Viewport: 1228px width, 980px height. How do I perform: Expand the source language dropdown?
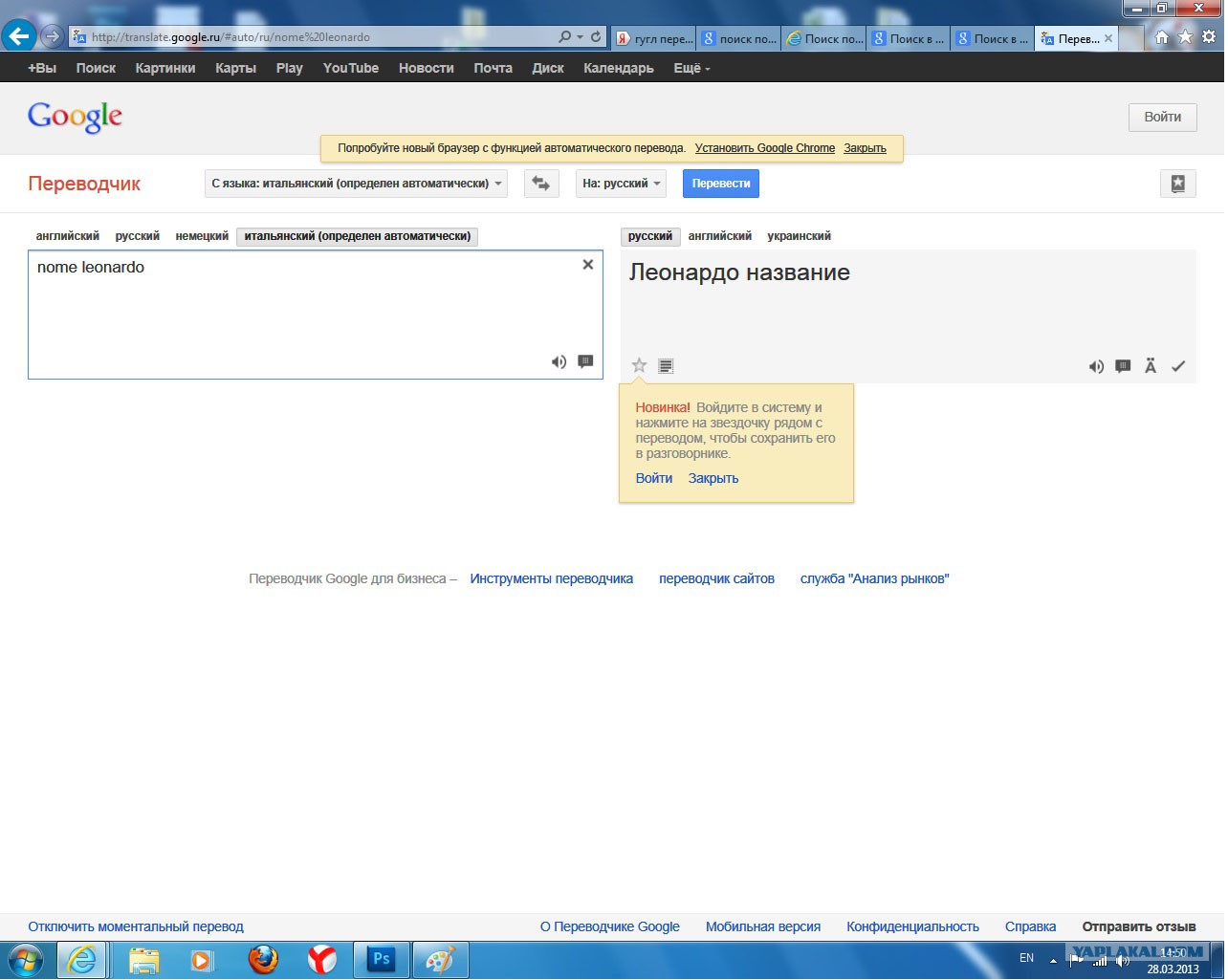click(356, 184)
